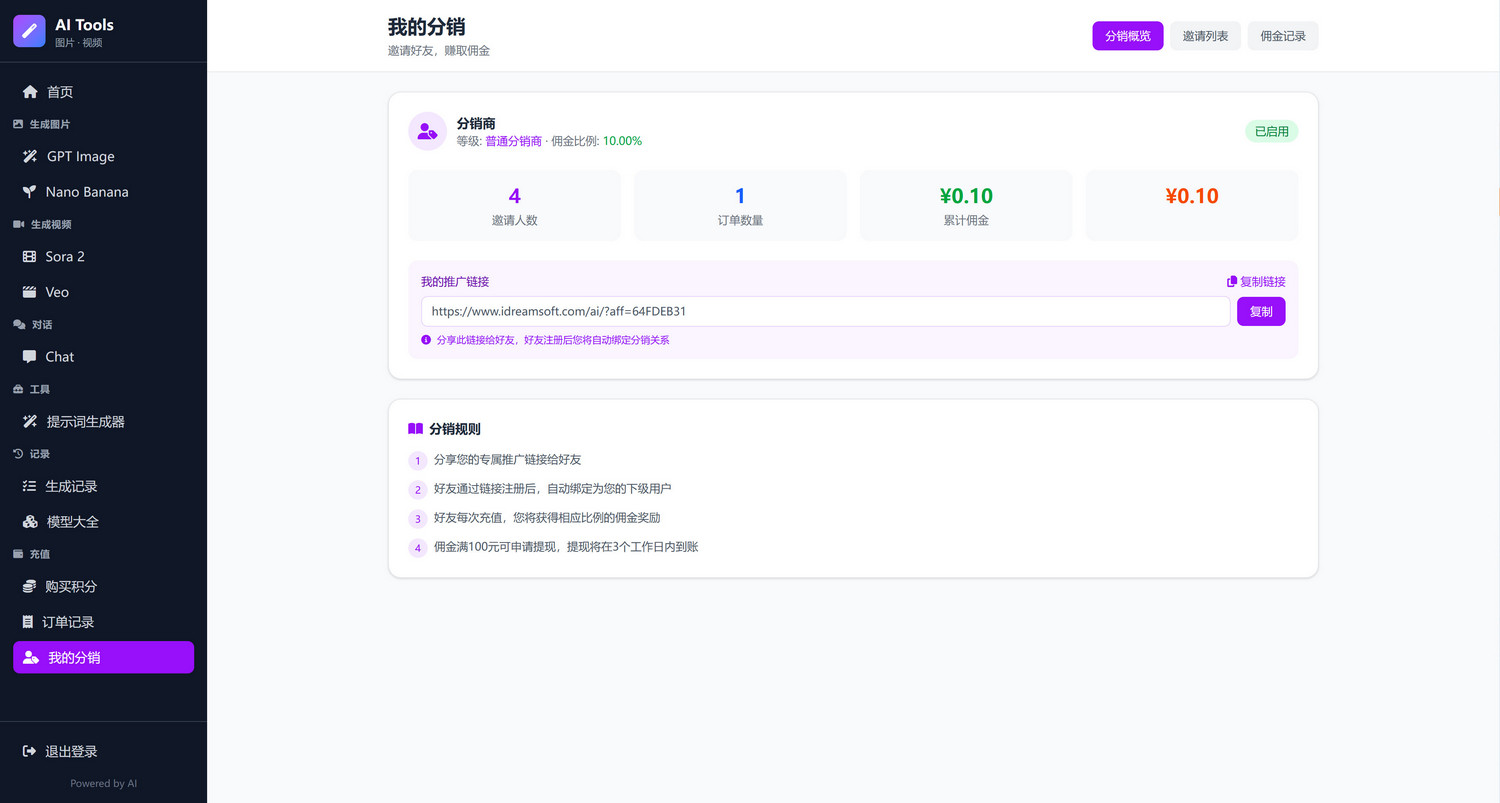The image size is (1500, 803).
Task: Open the 佣金记录 tab
Action: (1282, 36)
